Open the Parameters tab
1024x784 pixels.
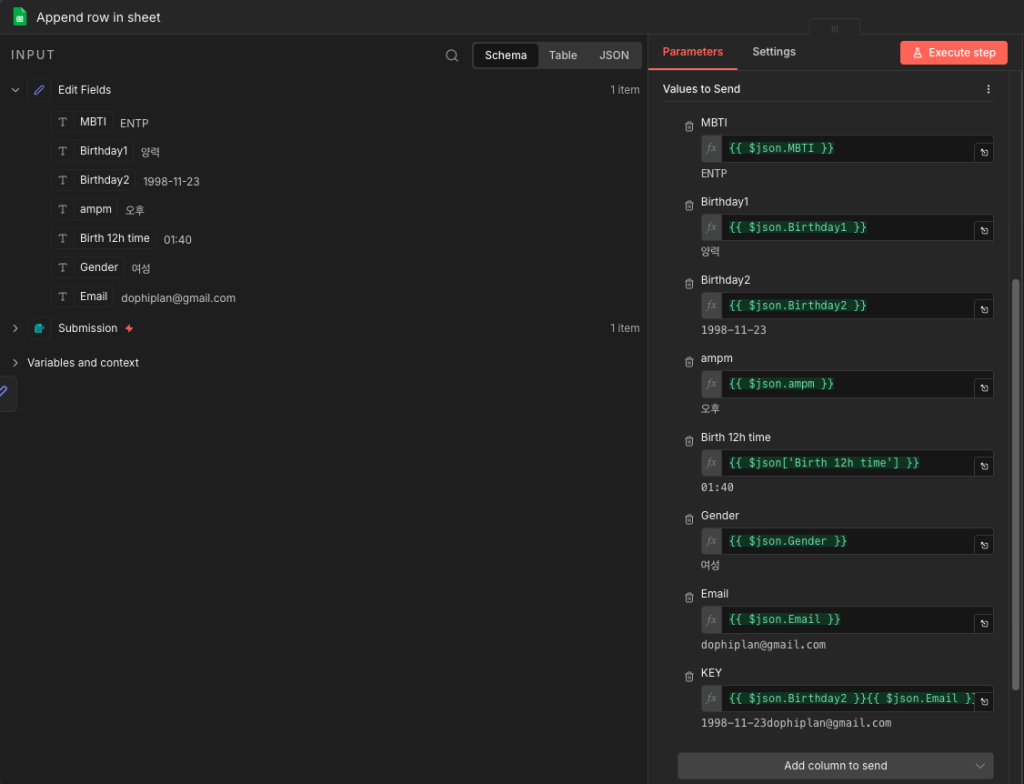tap(692, 52)
